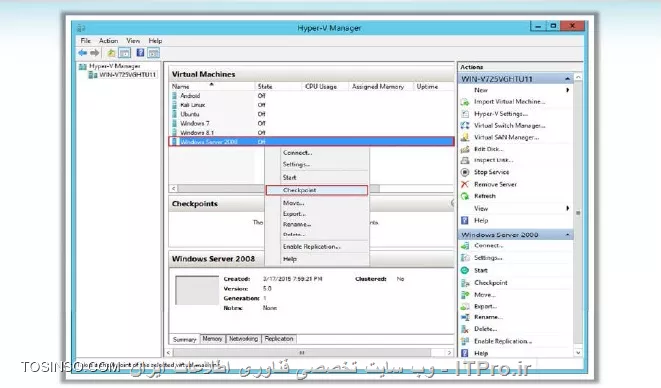Click Move icon in Actions pane
This screenshot has height=388, width=661.
pyautogui.click(x=465, y=295)
